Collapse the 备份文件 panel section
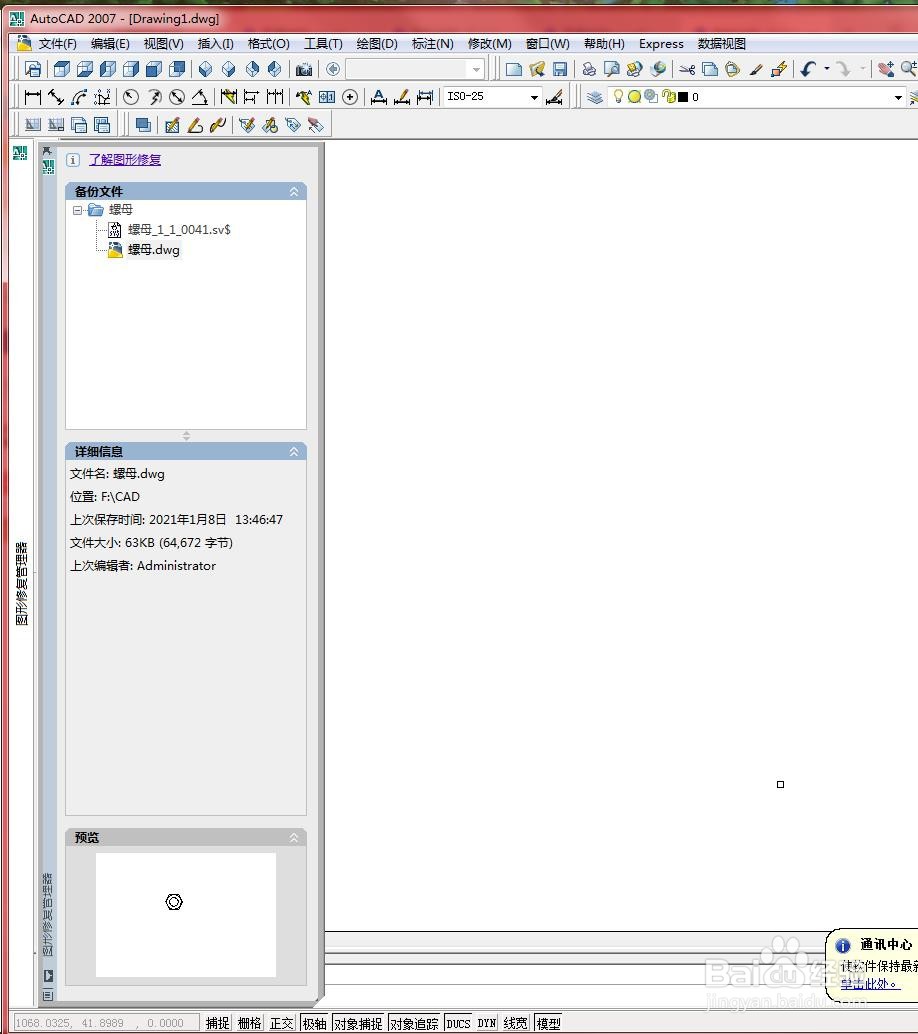This screenshot has width=918, height=1034. (293, 192)
